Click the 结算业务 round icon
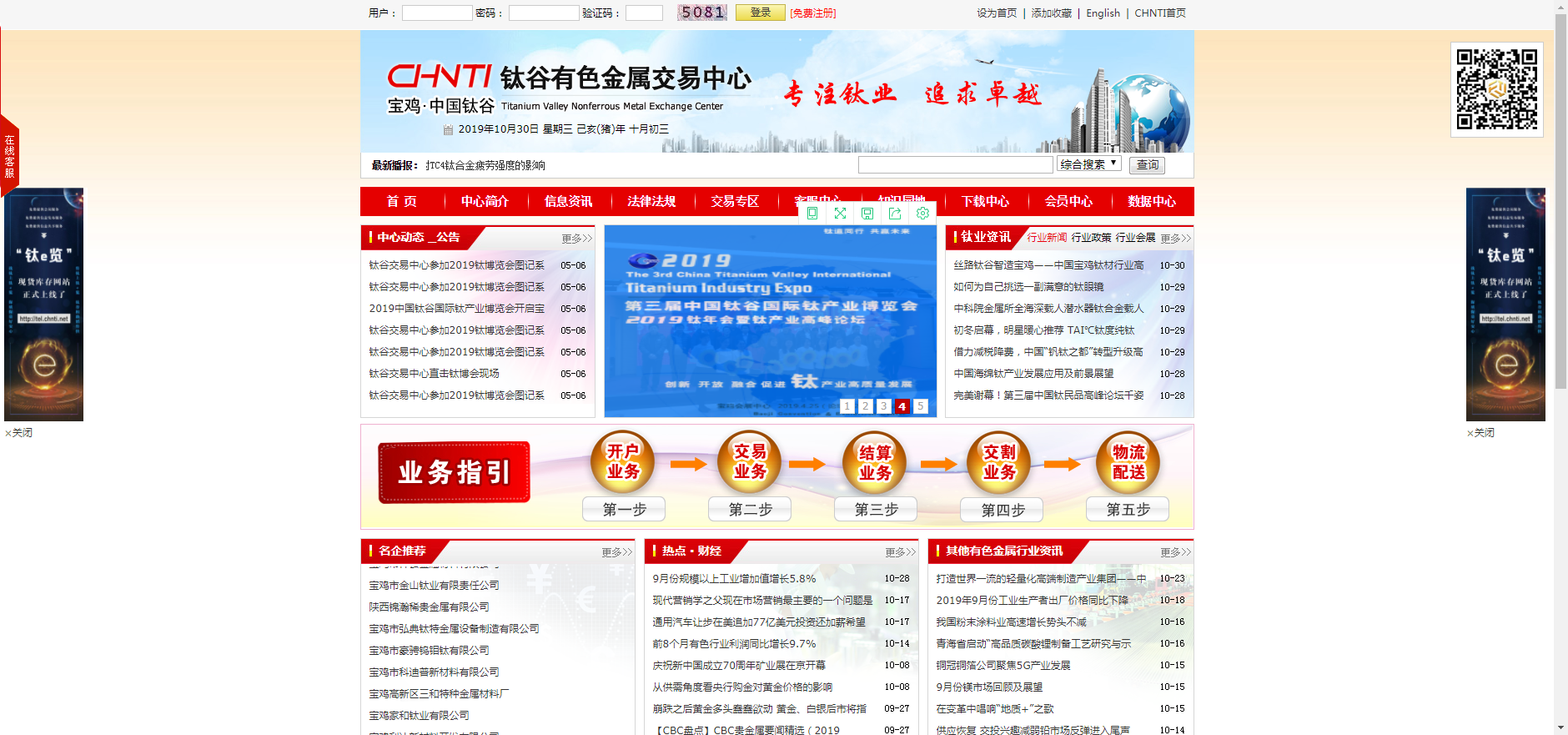Image resolution: width=1568 pixels, height=735 pixels. 875,461
